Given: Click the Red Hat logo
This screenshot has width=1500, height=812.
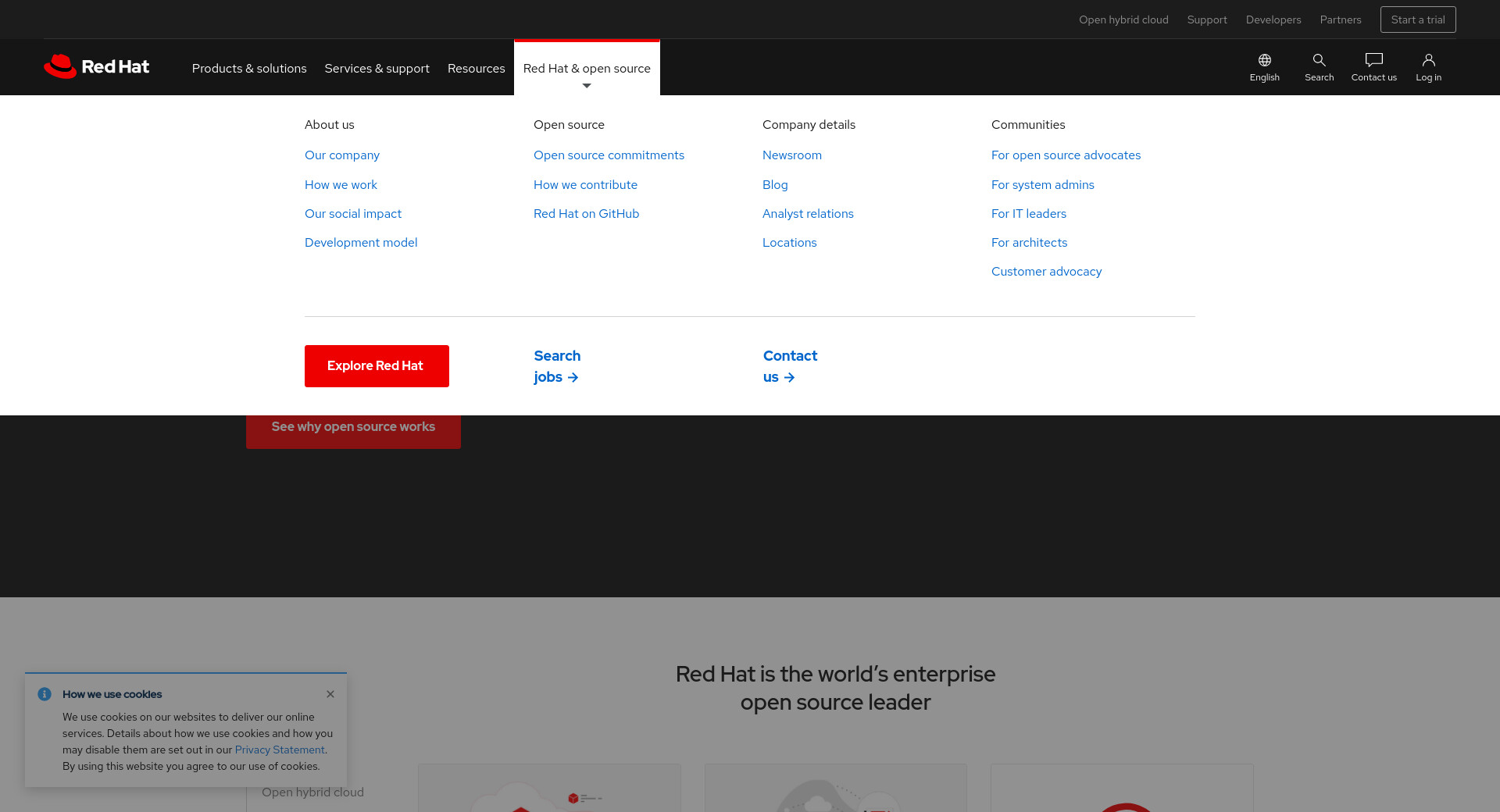Looking at the screenshot, I should [x=97, y=67].
